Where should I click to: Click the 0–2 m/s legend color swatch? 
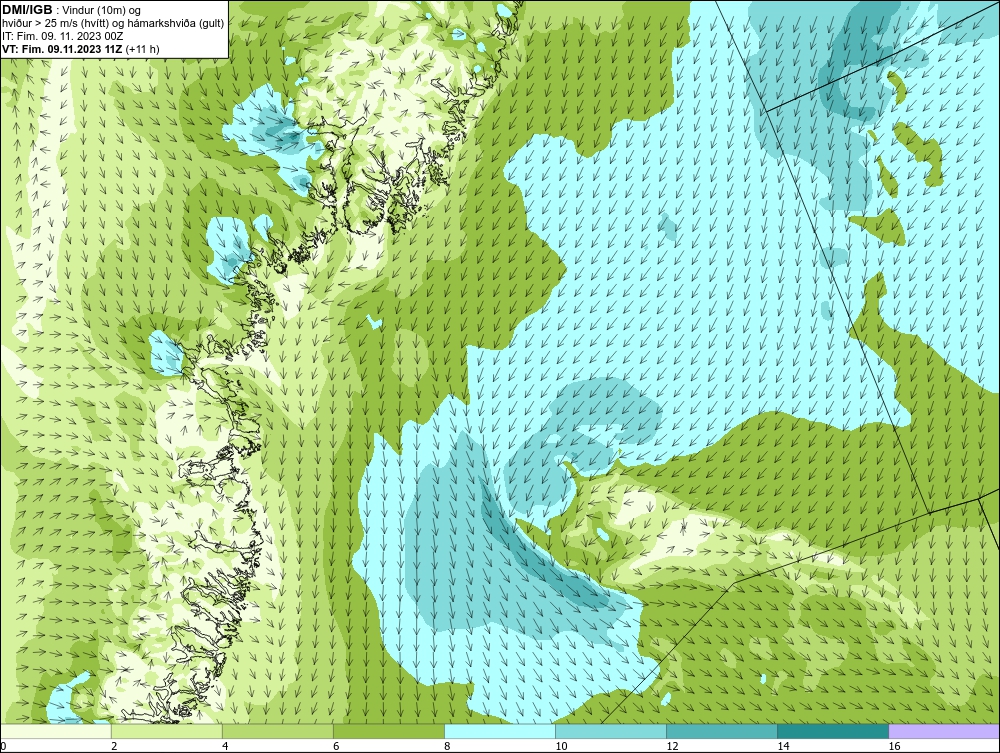(56, 731)
